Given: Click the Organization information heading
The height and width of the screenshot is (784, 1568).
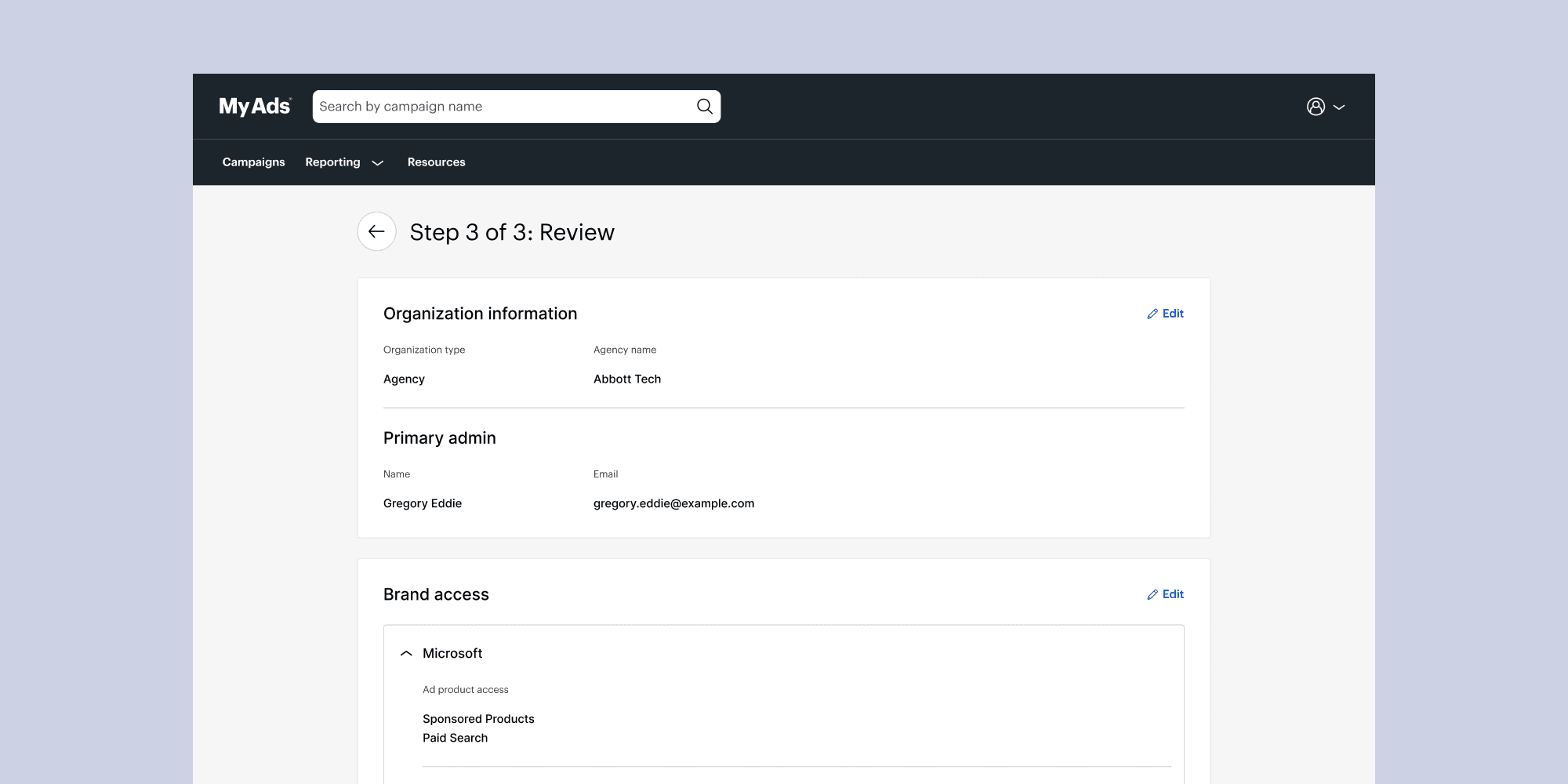Looking at the screenshot, I should [480, 314].
